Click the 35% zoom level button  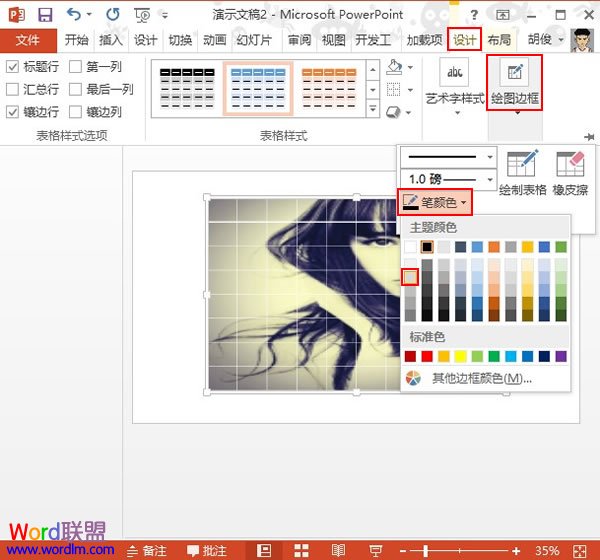pyautogui.click(x=547, y=551)
